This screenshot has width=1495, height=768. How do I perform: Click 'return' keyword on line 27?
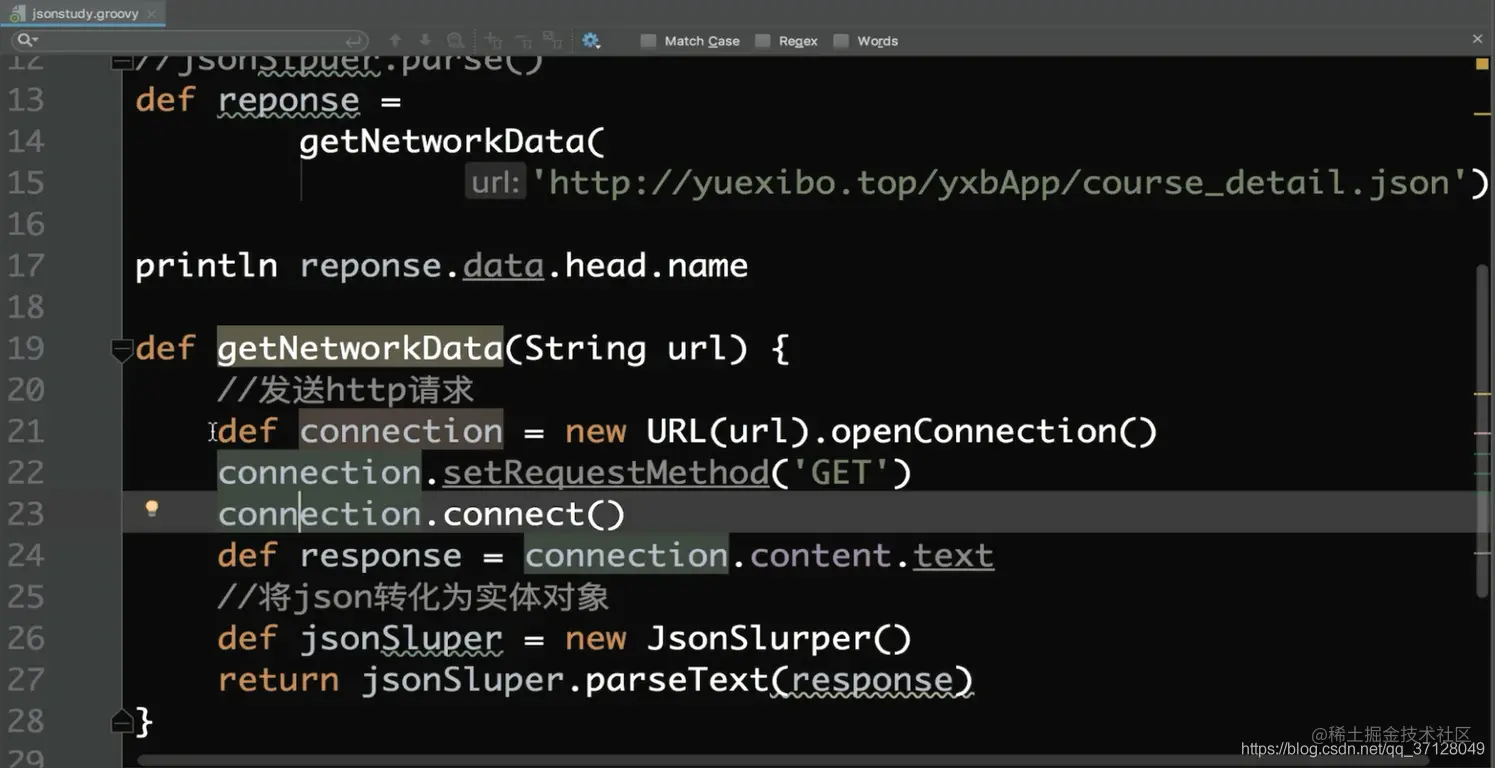tap(278, 681)
